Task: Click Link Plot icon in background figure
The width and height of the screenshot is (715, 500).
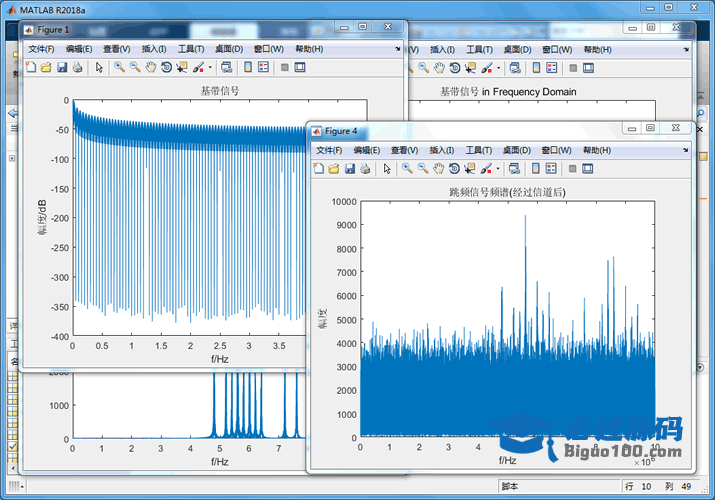Action: tap(515, 68)
